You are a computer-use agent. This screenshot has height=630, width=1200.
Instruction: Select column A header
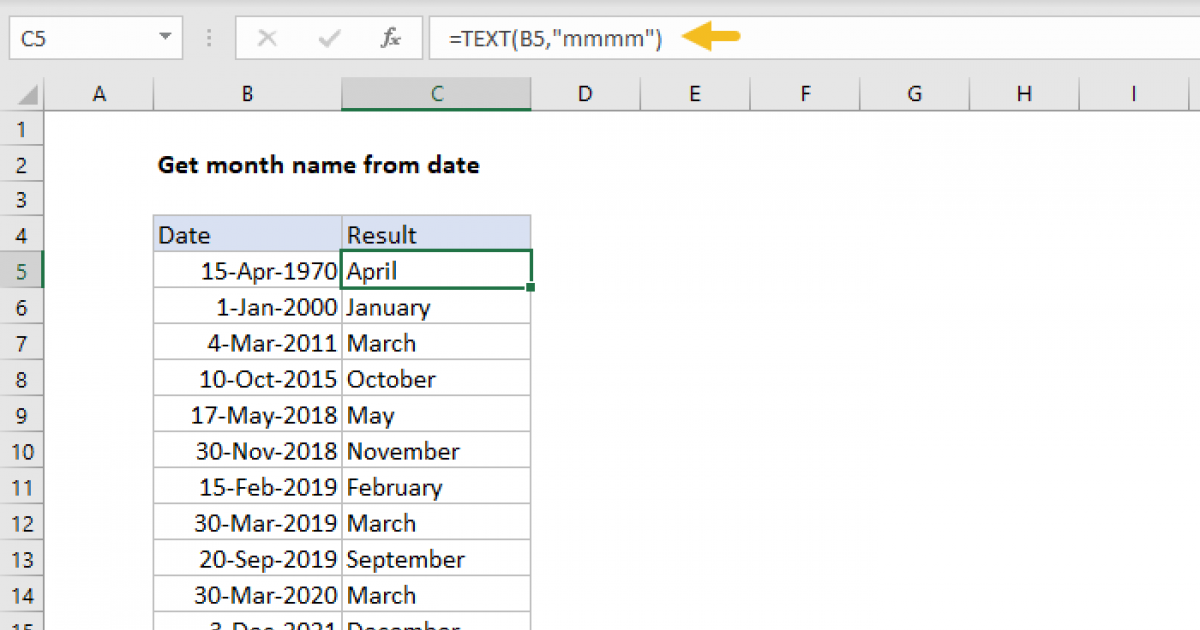point(99,94)
